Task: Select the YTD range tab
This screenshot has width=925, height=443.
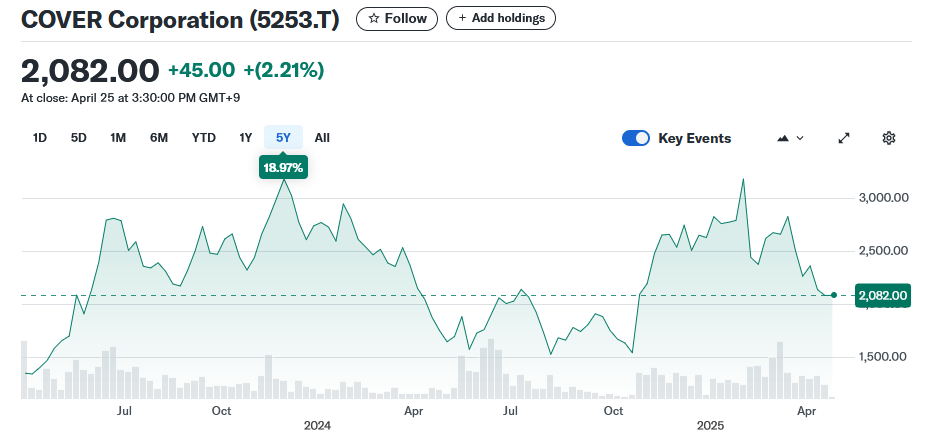Action: 204,138
